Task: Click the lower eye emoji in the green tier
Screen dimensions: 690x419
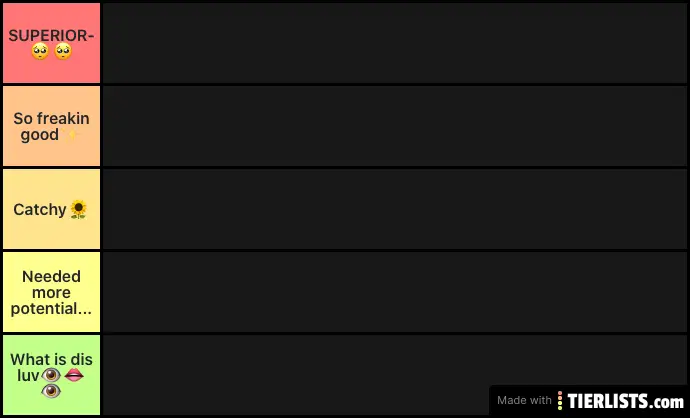Action: [x=51, y=391]
